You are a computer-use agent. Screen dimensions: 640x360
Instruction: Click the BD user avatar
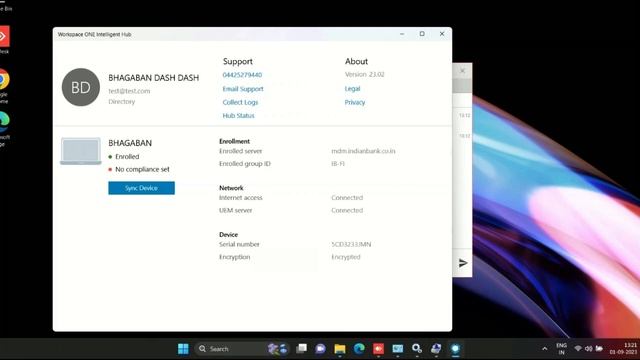coord(81,87)
